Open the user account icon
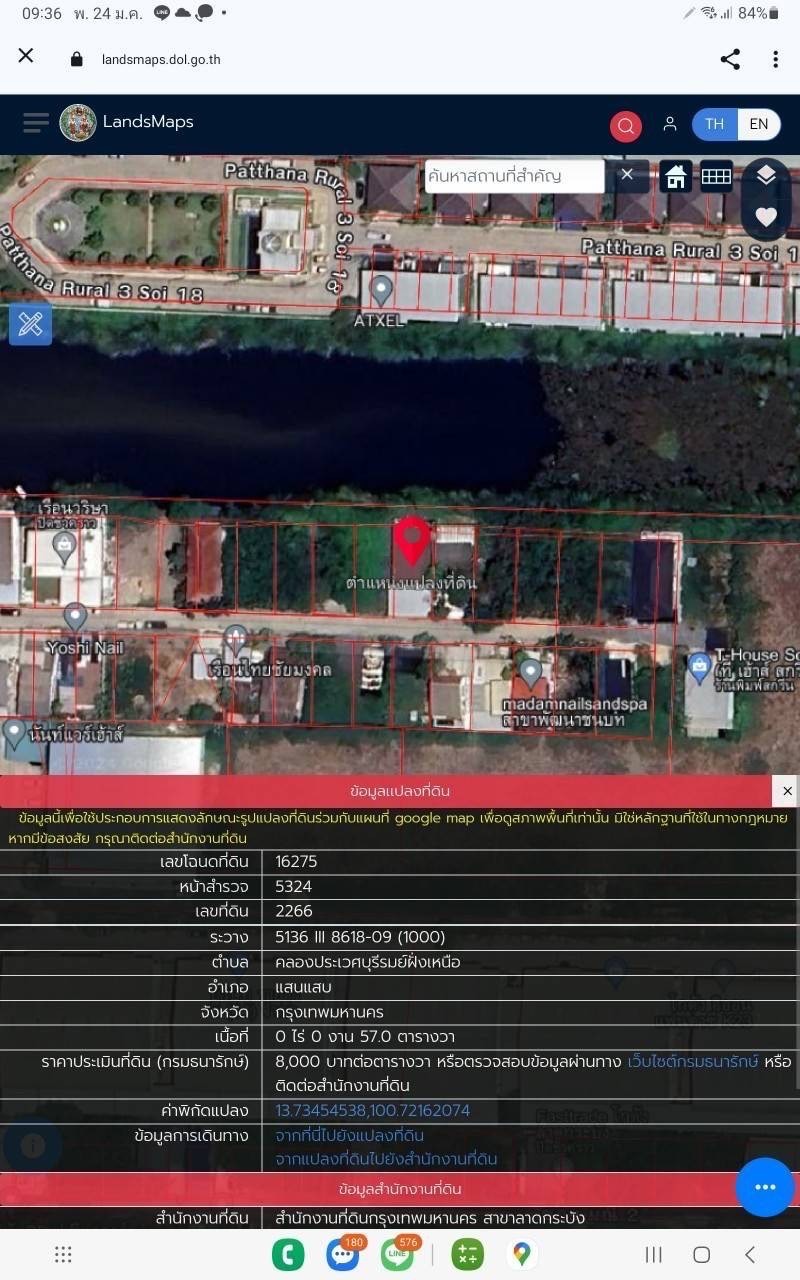 [x=670, y=124]
